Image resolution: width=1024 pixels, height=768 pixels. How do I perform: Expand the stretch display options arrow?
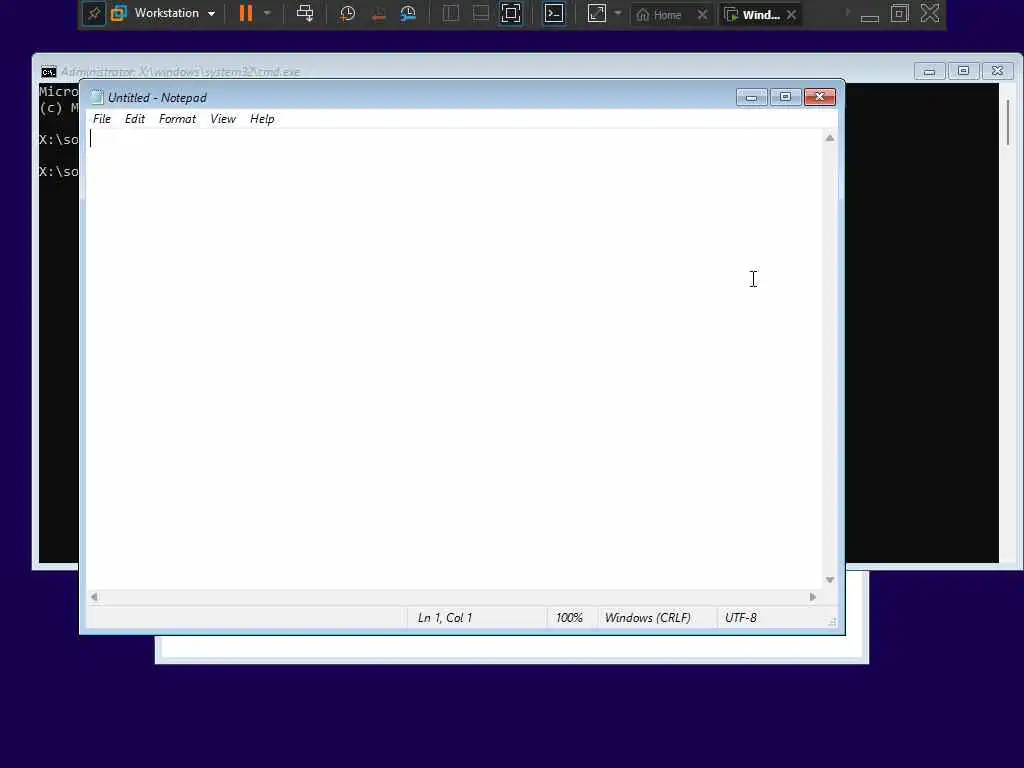click(x=618, y=13)
